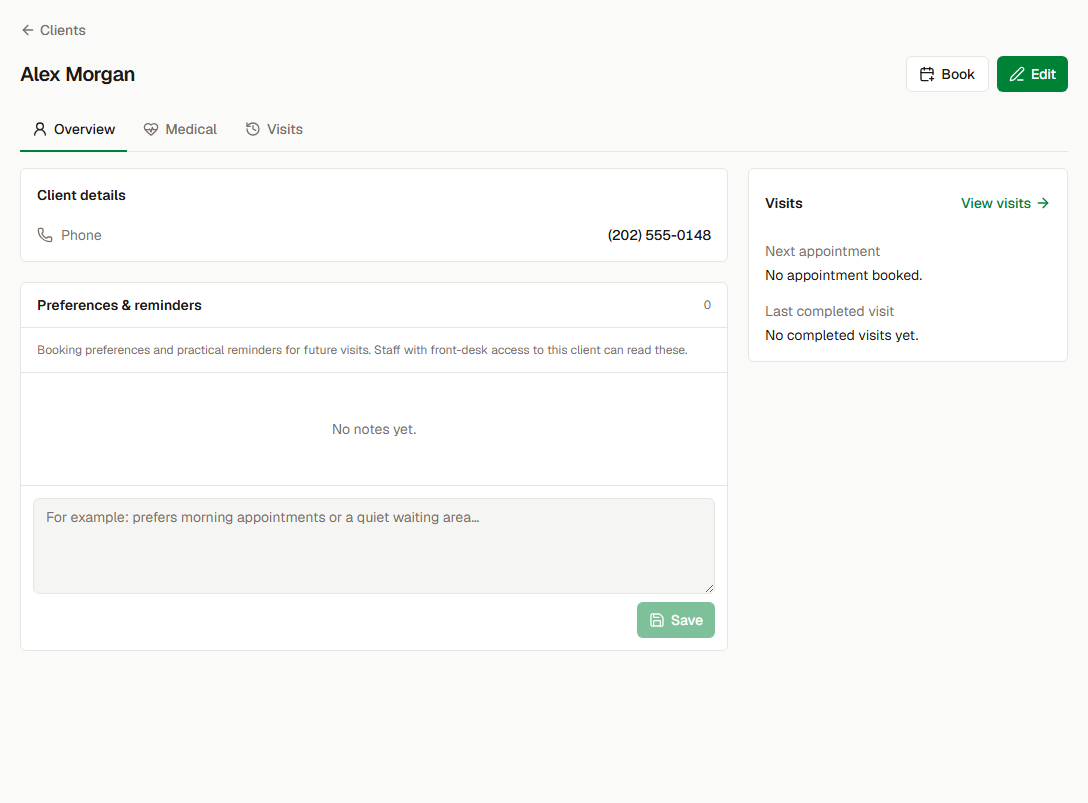The height and width of the screenshot is (803, 1088).
Task: Click the No completed visits yet. text
Action: (842, 335)
